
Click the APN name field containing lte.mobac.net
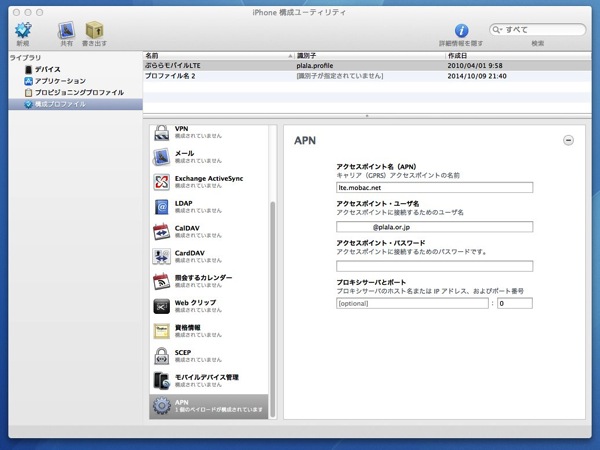434,187
